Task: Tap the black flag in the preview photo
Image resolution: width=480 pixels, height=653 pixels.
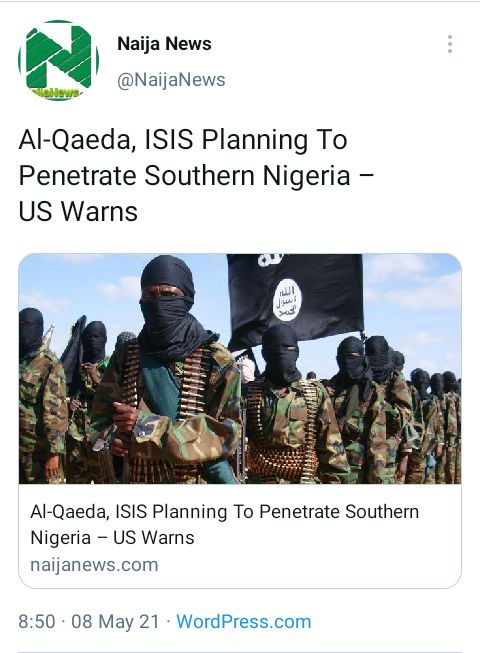Action: click(295, 300)
